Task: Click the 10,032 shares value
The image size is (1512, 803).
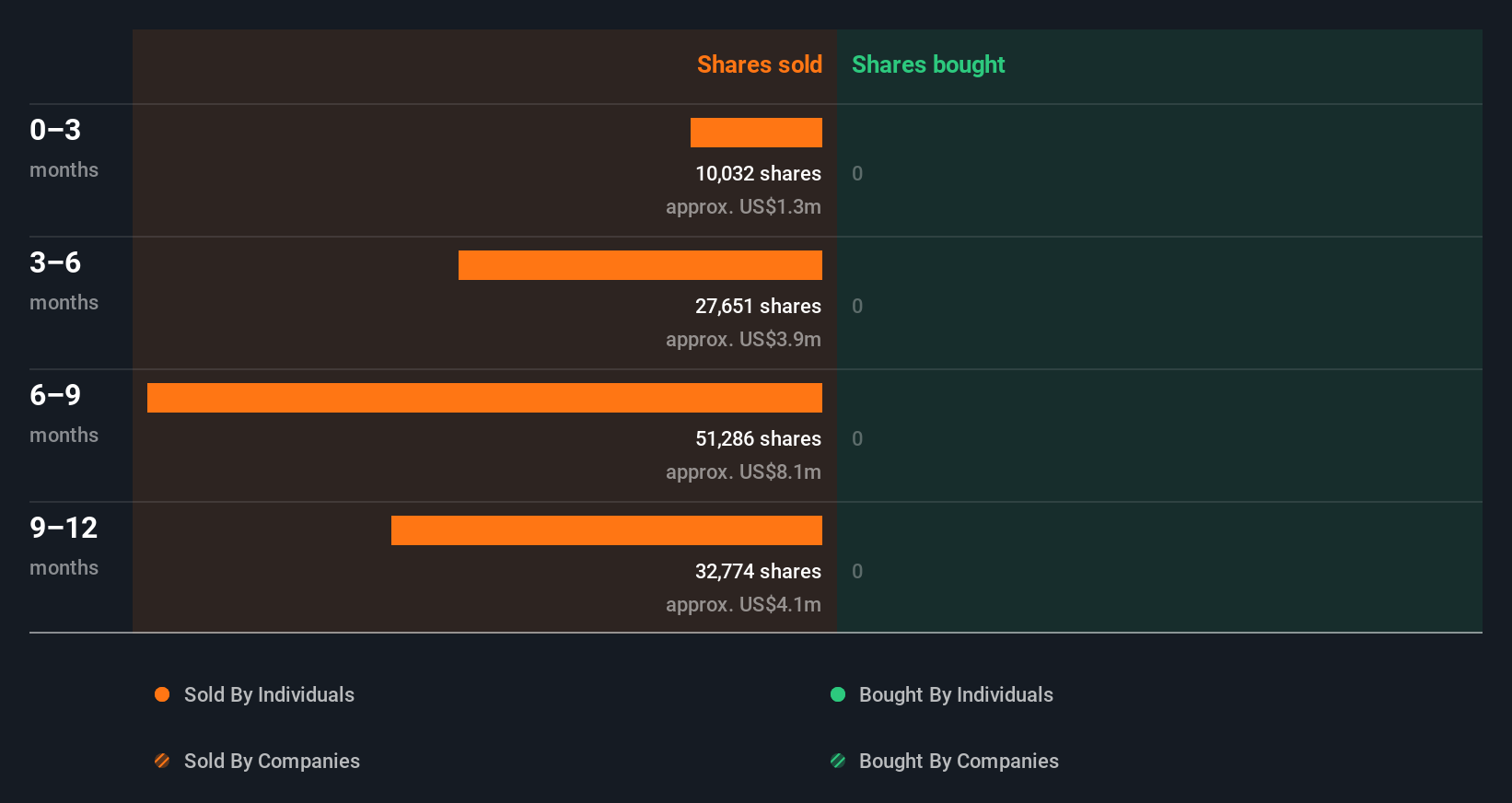Action: (x=758, y=173)
